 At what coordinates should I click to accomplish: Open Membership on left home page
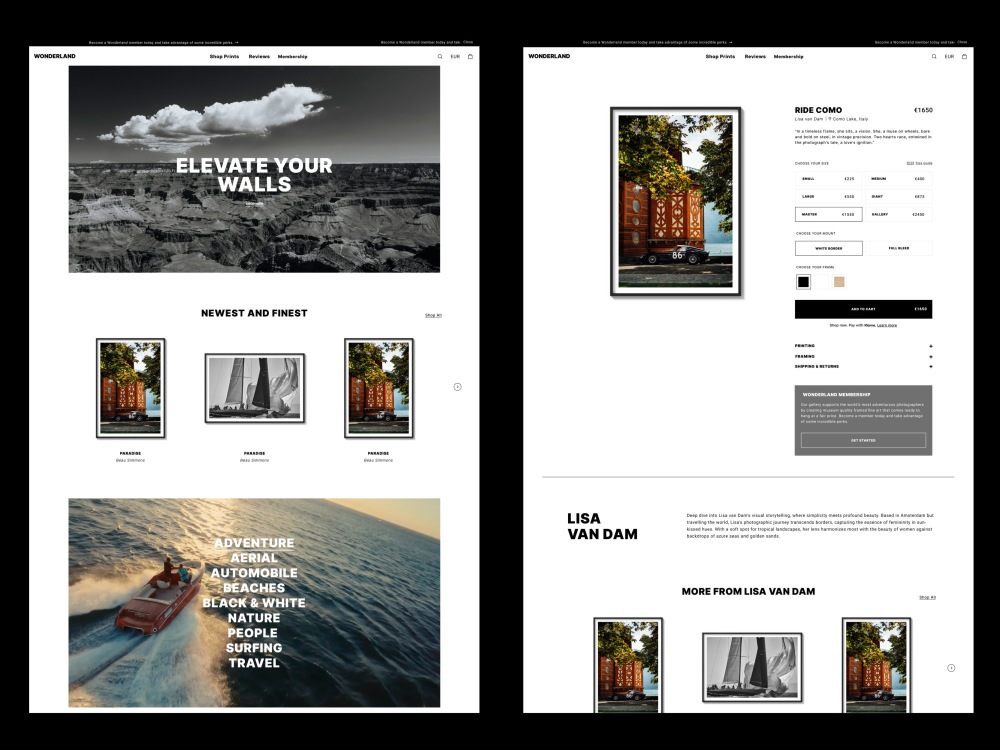tap(292, 57)
